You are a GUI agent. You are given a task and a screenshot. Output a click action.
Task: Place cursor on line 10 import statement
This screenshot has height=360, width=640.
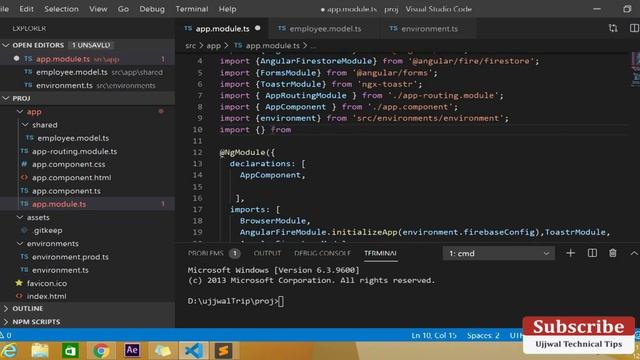pos(255,130)
